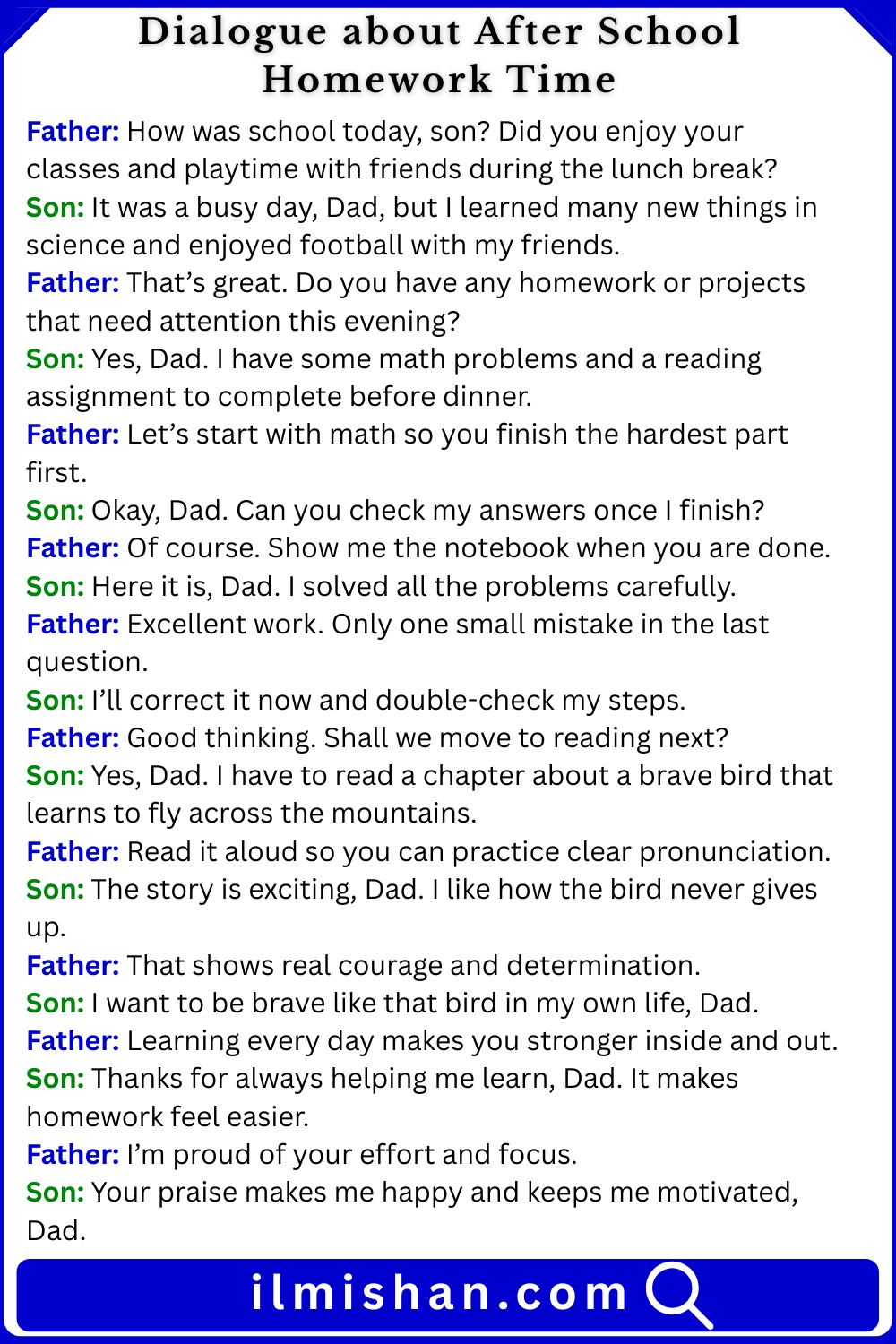896x1344 pixels.
Task: Select "Son:" label before "The story is exciting"
Action: (x=55, y=890)
